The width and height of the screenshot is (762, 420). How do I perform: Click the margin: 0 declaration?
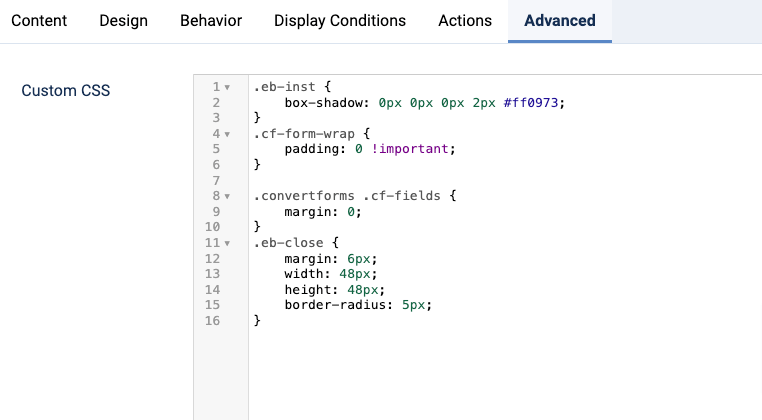323,212
